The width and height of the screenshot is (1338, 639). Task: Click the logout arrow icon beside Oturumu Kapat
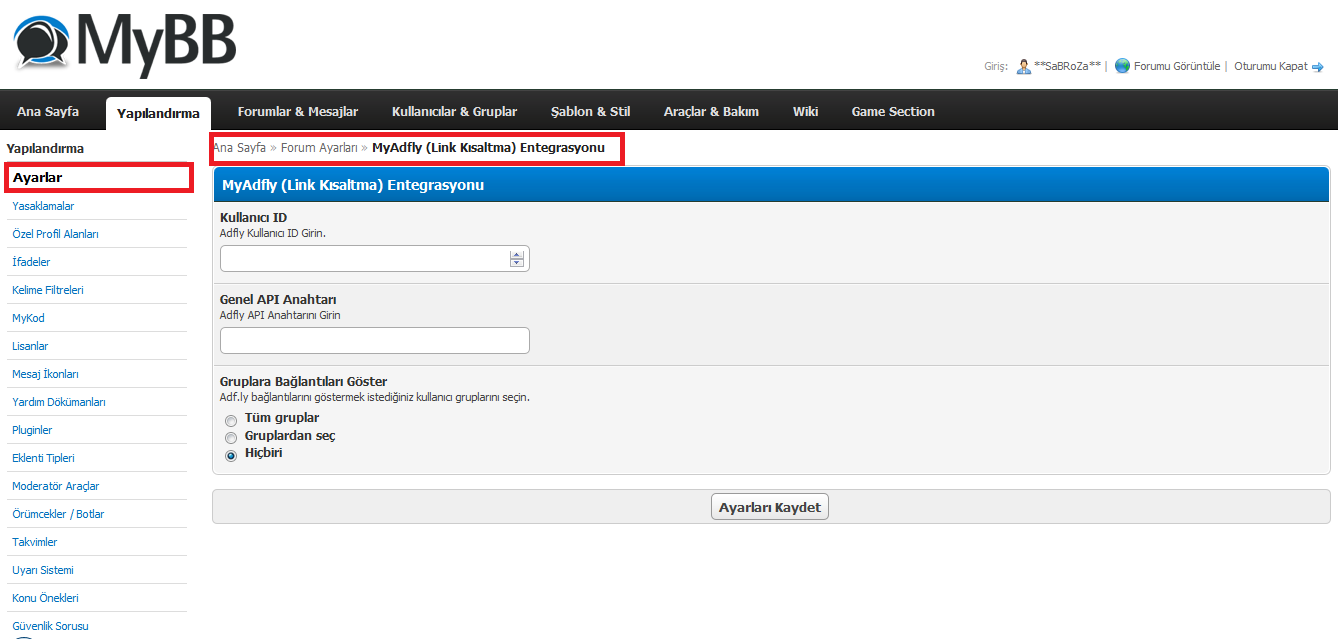tap(1318, 67)
